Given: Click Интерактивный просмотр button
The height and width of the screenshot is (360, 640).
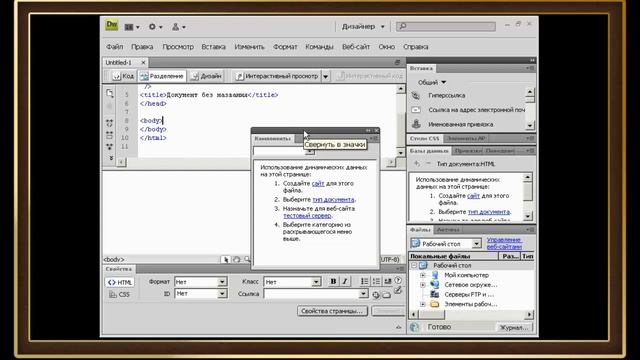Looking at the screenshot, I should pyautogui.click(x=277, y=76).
